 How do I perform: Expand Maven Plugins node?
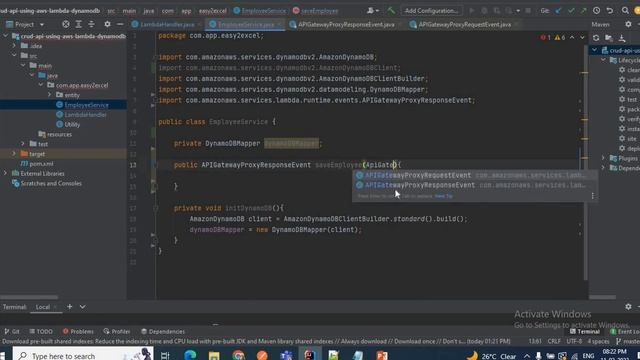click(603, 158)
